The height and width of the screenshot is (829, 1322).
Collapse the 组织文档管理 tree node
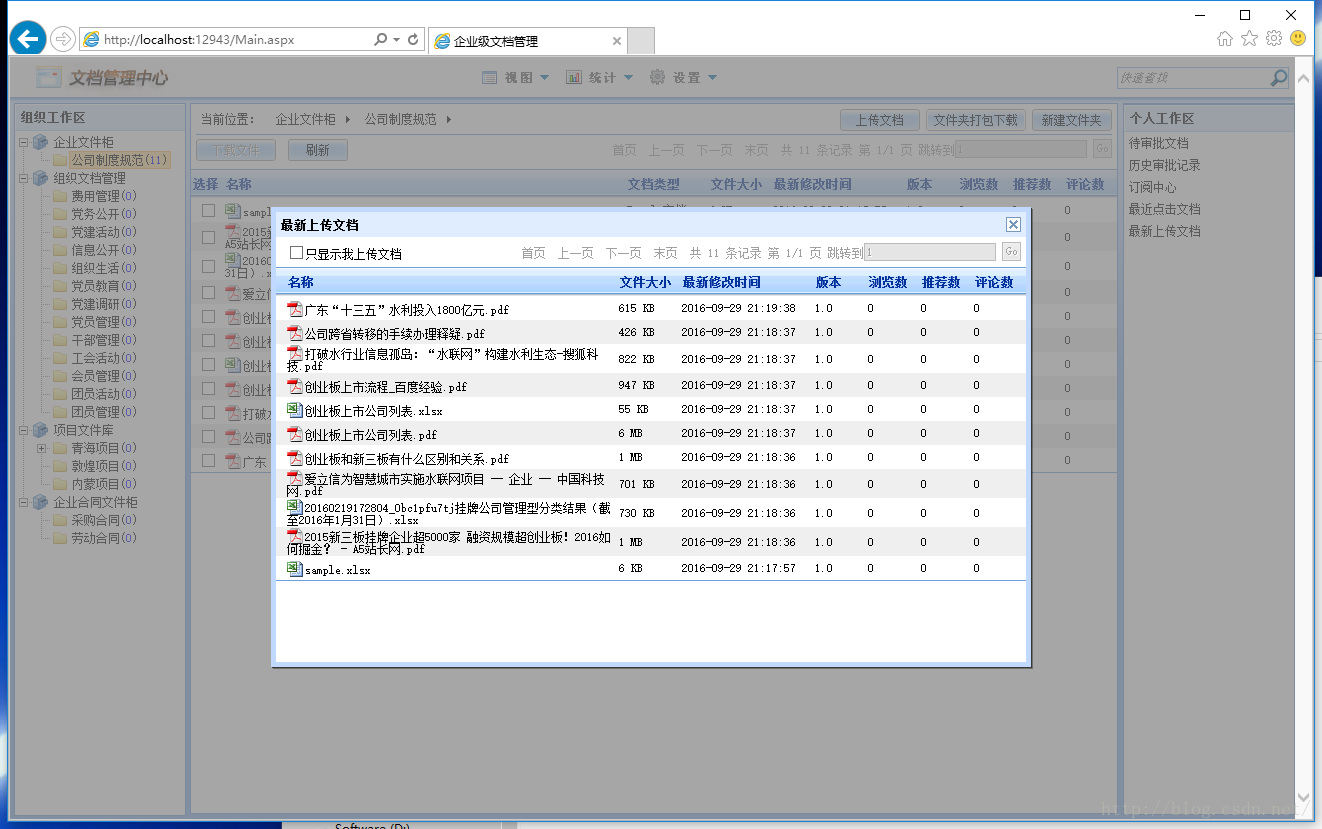pos(23,178)
